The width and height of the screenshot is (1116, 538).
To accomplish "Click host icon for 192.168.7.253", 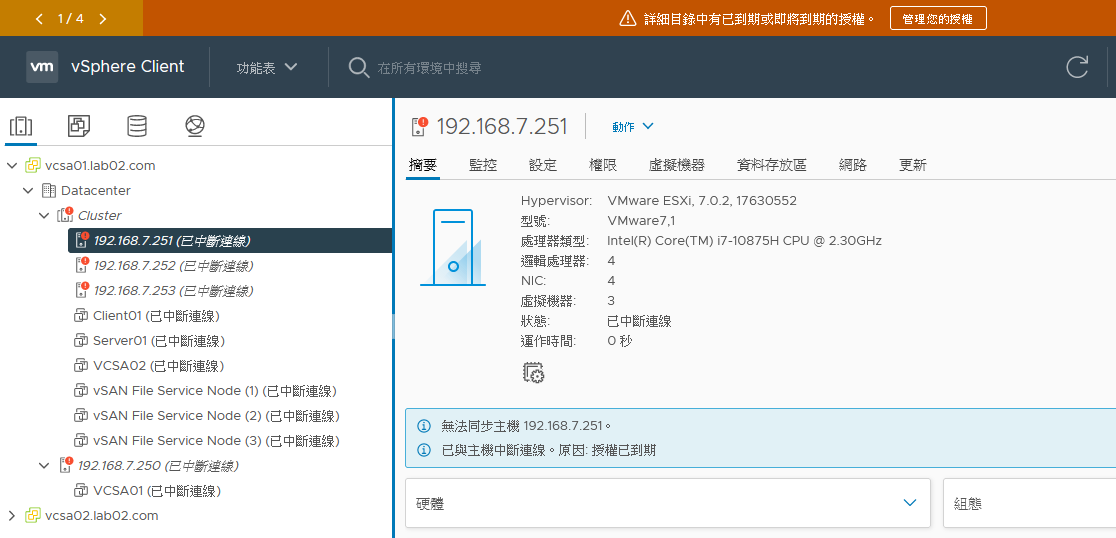I will pos(82,290).
